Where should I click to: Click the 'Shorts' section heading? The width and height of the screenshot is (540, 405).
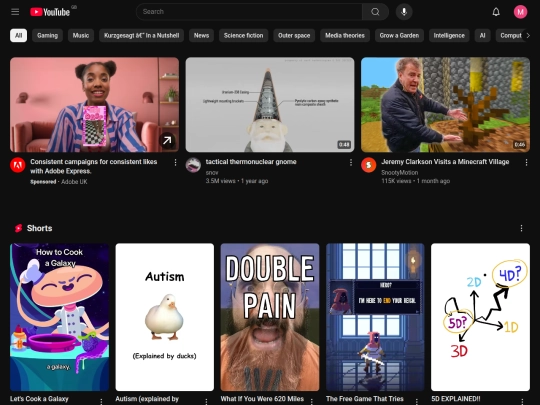40,228
